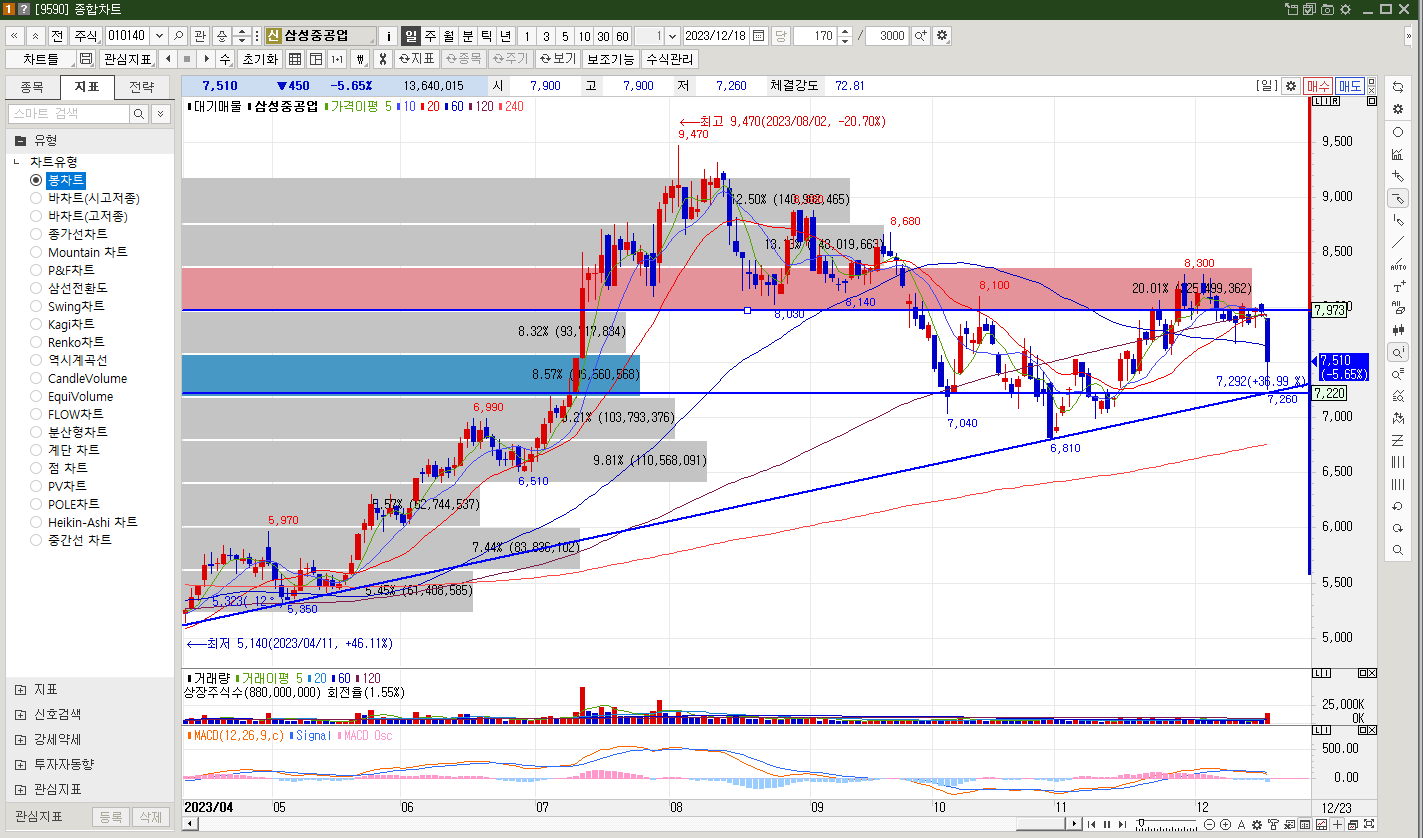Open the stock info 'i' icon
The image size is (1423, 838).
[389, 35]
